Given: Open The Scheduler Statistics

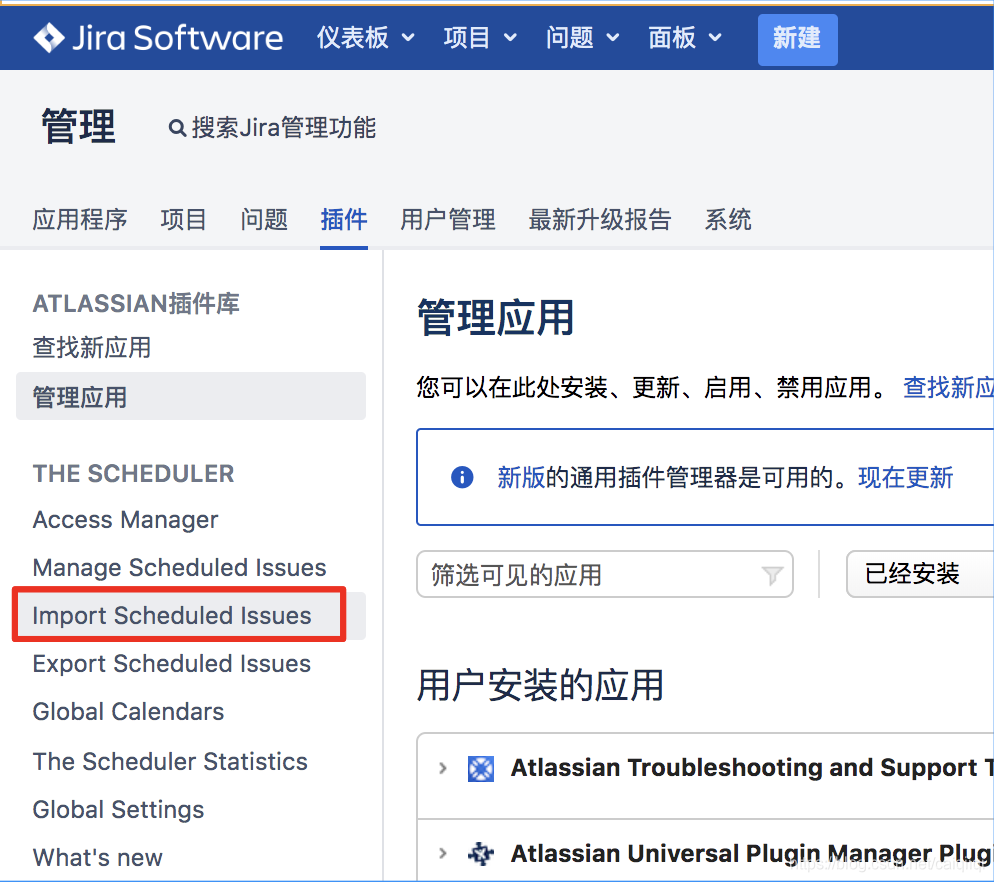Looking at the screenshot, I should (x=170, y=762).
